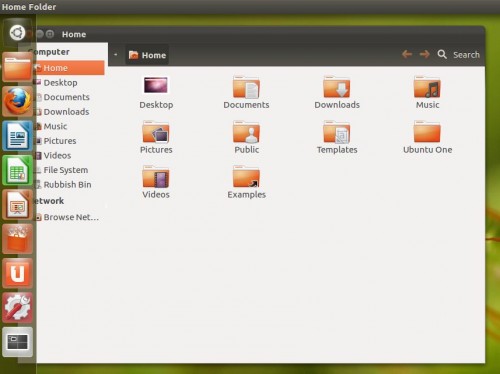Open System Settings from the launcher

[17, 308]
